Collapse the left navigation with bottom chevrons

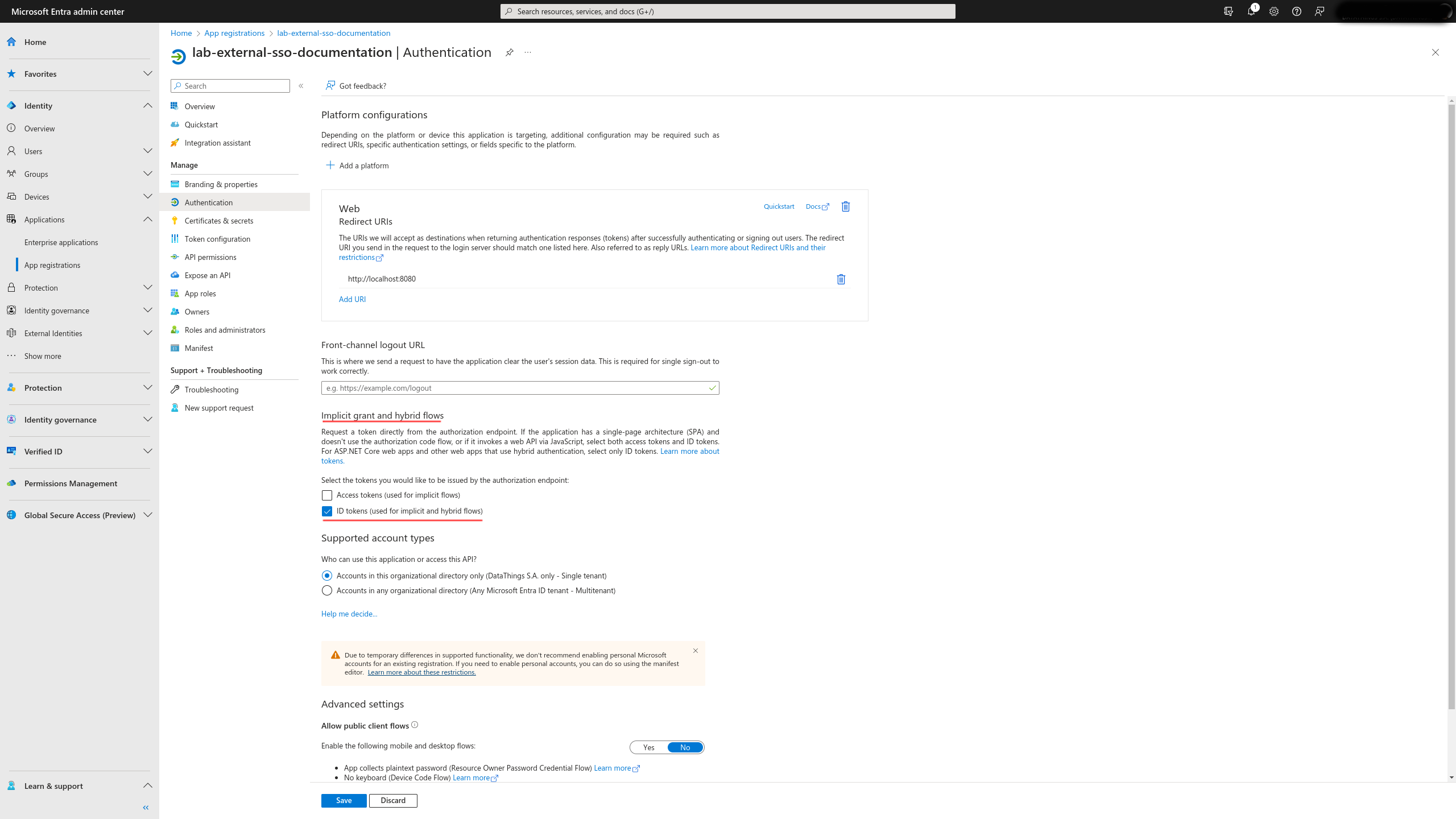point(146,808)
